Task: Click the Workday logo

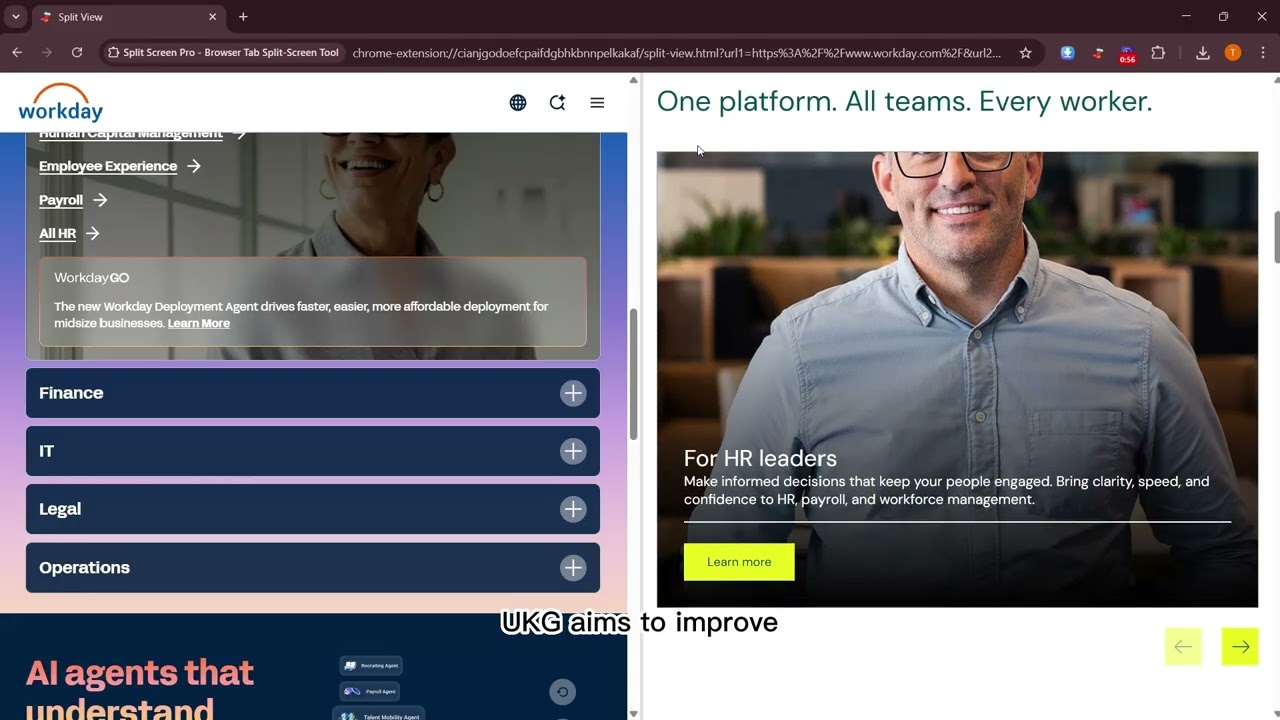Action: tap(60, 102)
